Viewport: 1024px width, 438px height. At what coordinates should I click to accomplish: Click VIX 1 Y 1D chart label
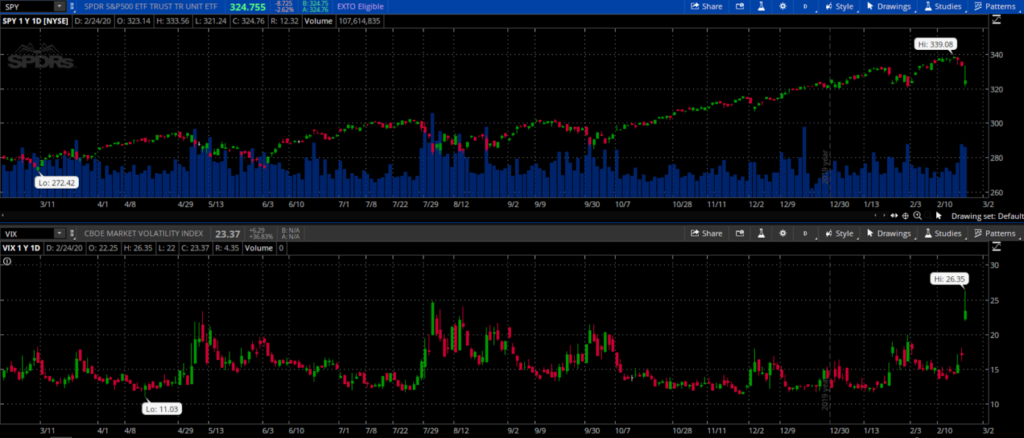[x=22, y=247]
